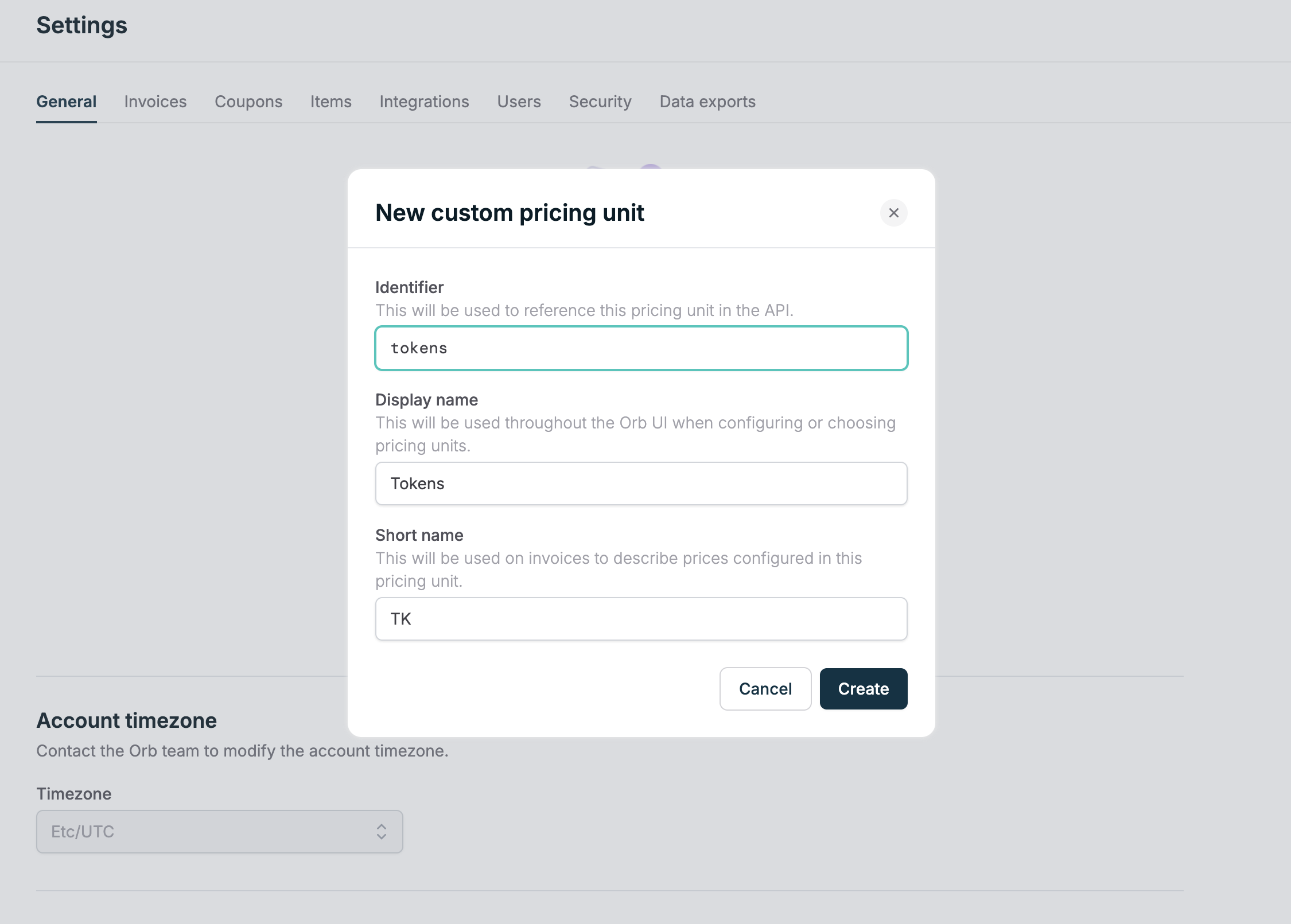This screenshot has width=1291, height=924.
Task: Click the Timezone dropdown chevron arrows
Action: pyautogui.click(x=381, y=831)
